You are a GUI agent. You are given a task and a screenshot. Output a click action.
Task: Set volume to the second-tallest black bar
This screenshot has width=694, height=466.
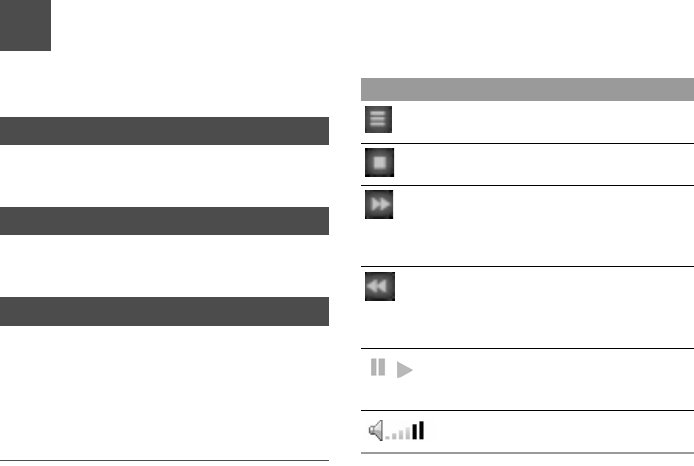(415, 432)
